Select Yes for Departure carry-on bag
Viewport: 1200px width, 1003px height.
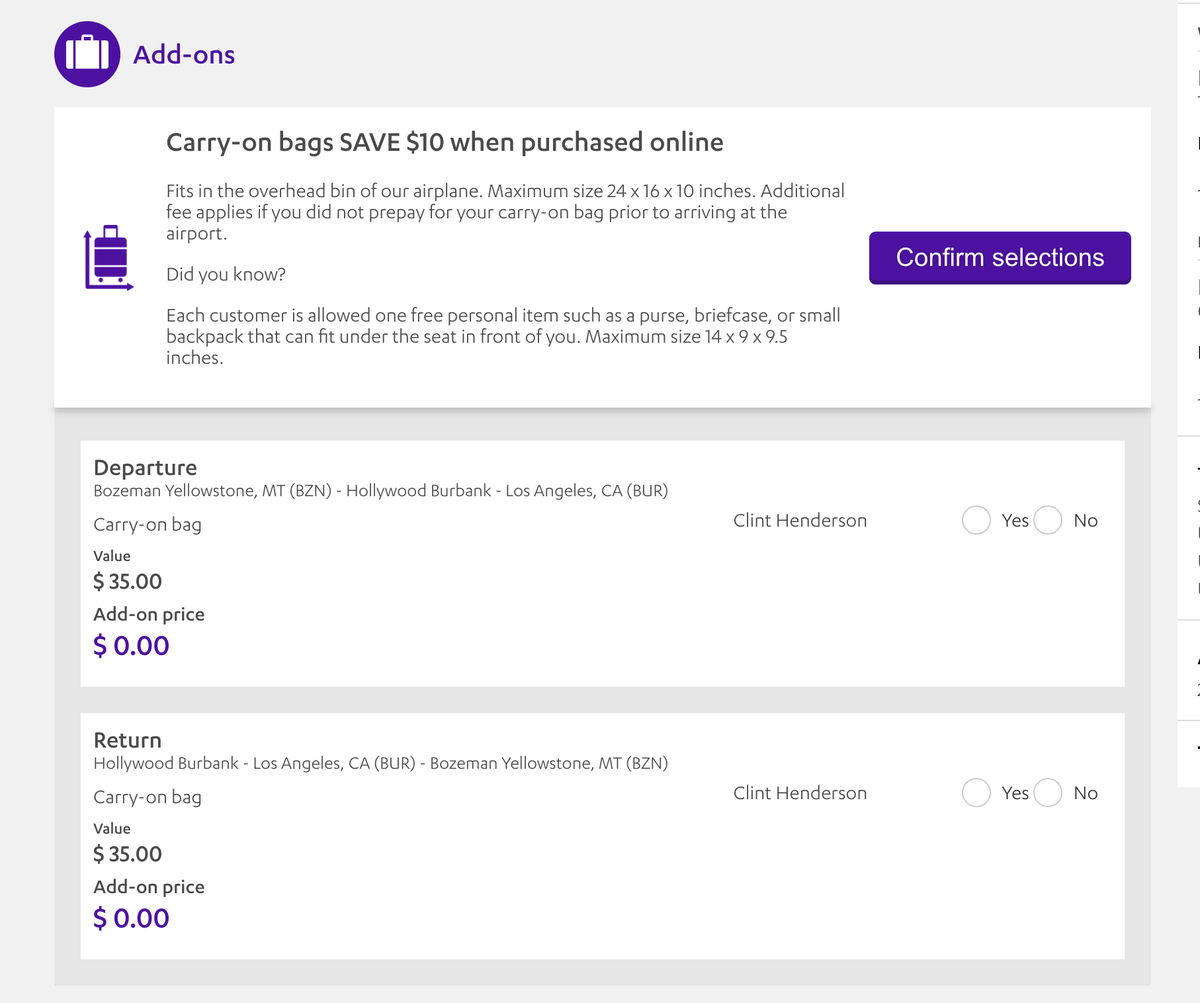(976, 520)
